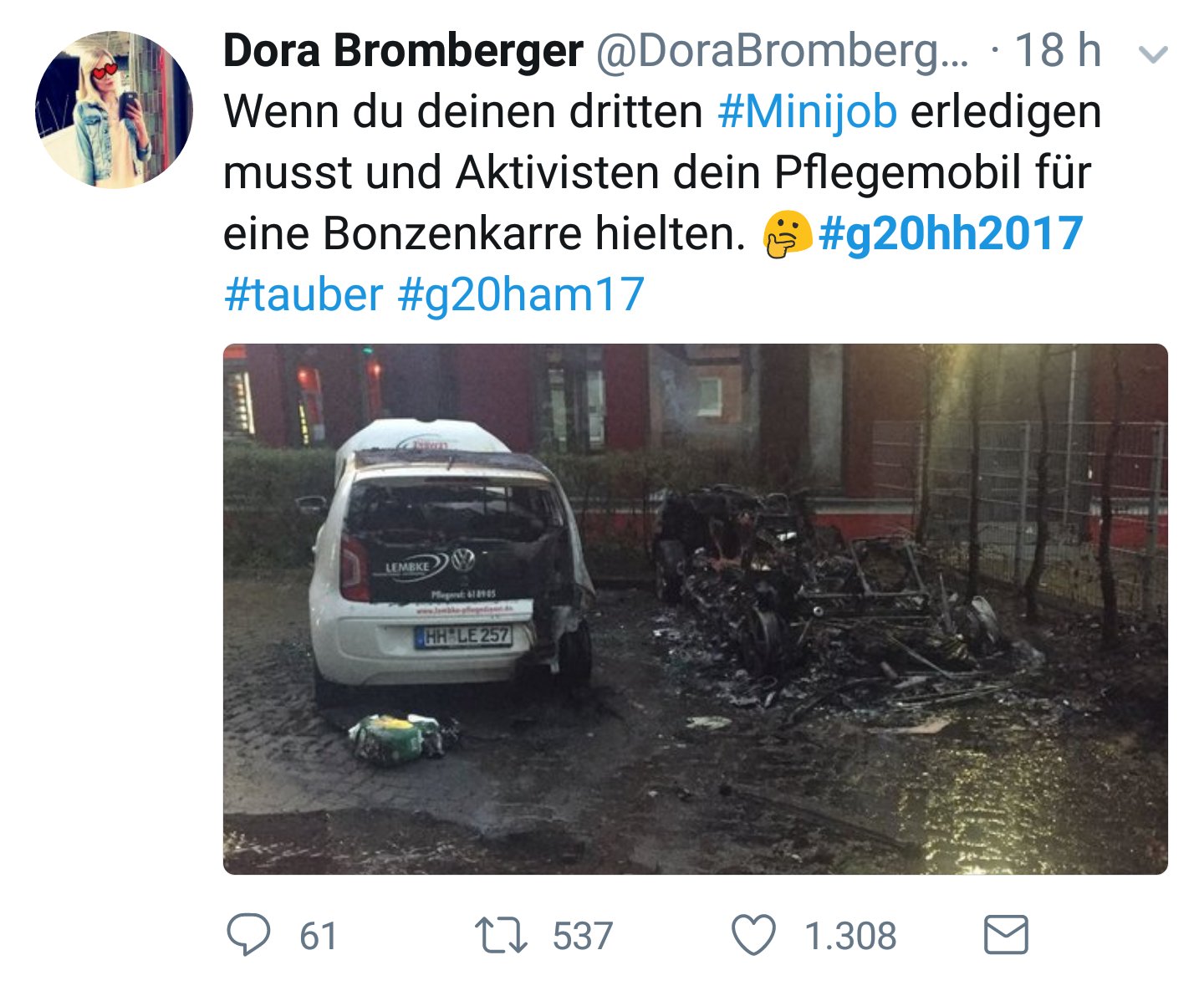Open the #g20hh2017 hashtag

point(951,233)
